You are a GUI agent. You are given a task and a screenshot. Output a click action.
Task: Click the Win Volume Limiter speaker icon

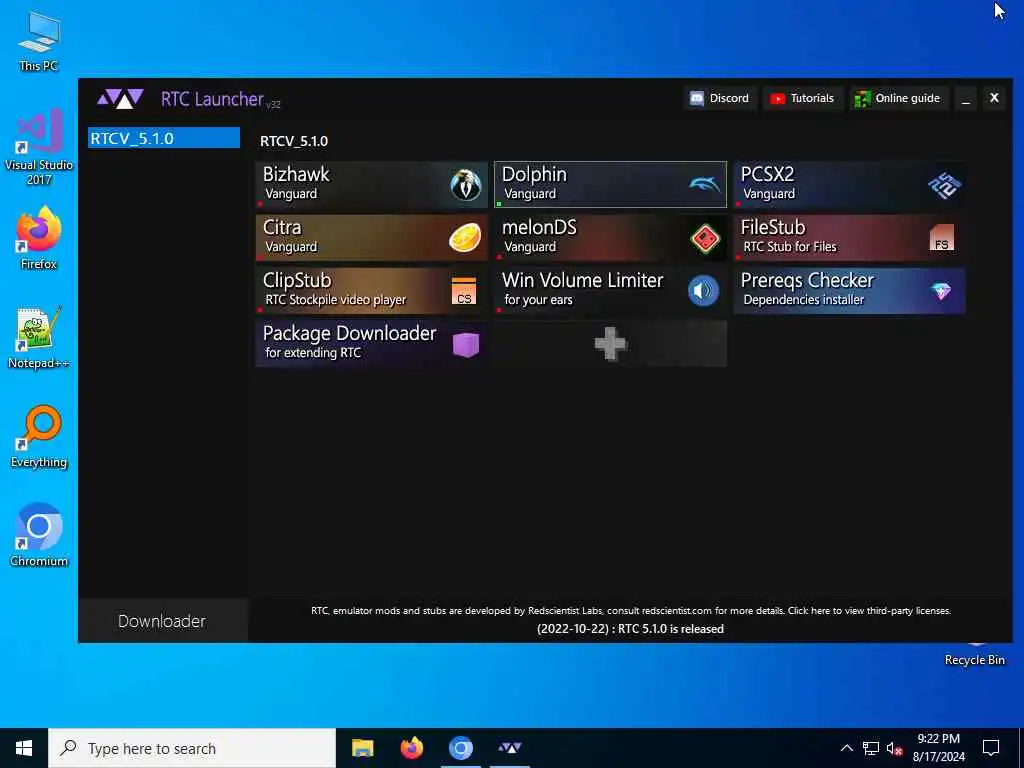coord(703,291)
